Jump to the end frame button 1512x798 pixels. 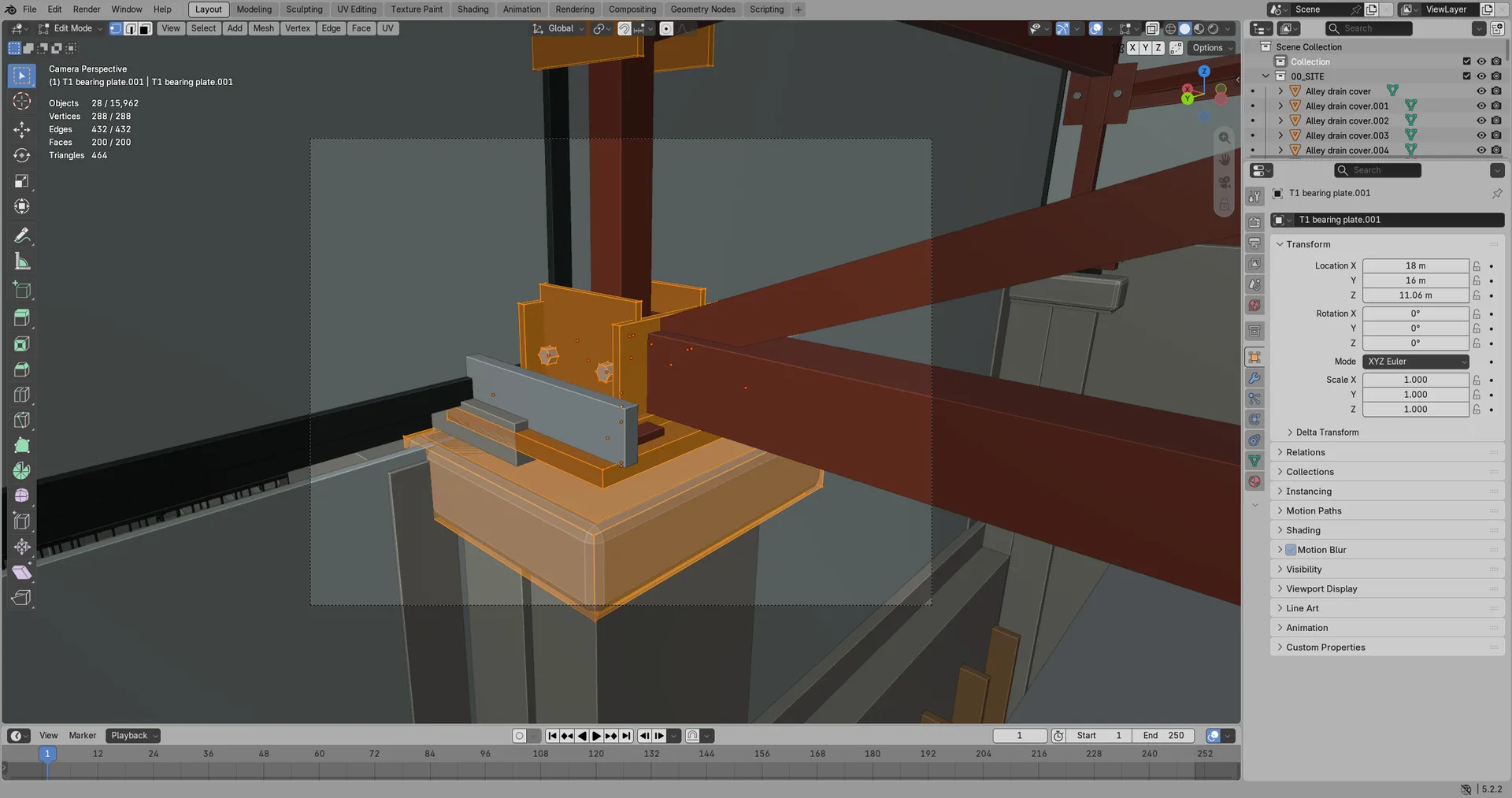tap(626, 736)
